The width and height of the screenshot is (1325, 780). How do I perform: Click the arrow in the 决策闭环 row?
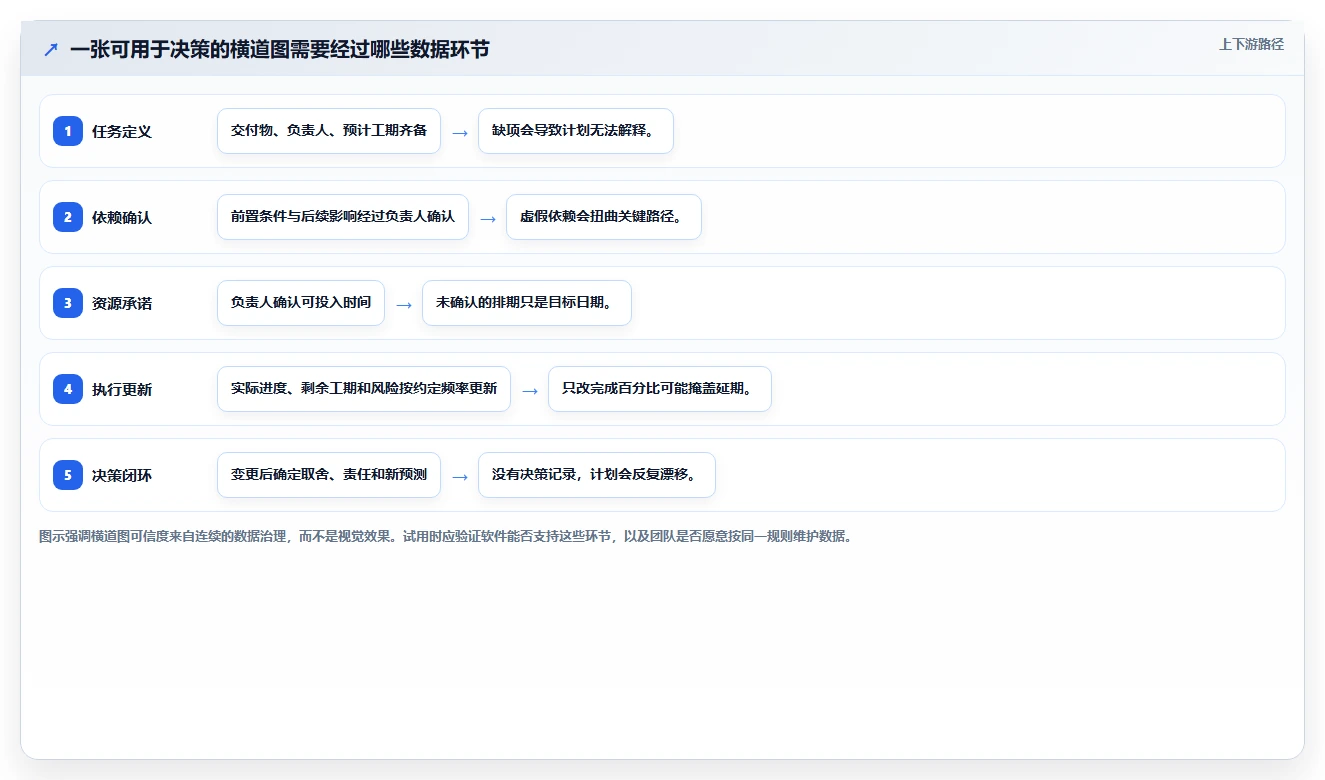click(x=460, y=476)
